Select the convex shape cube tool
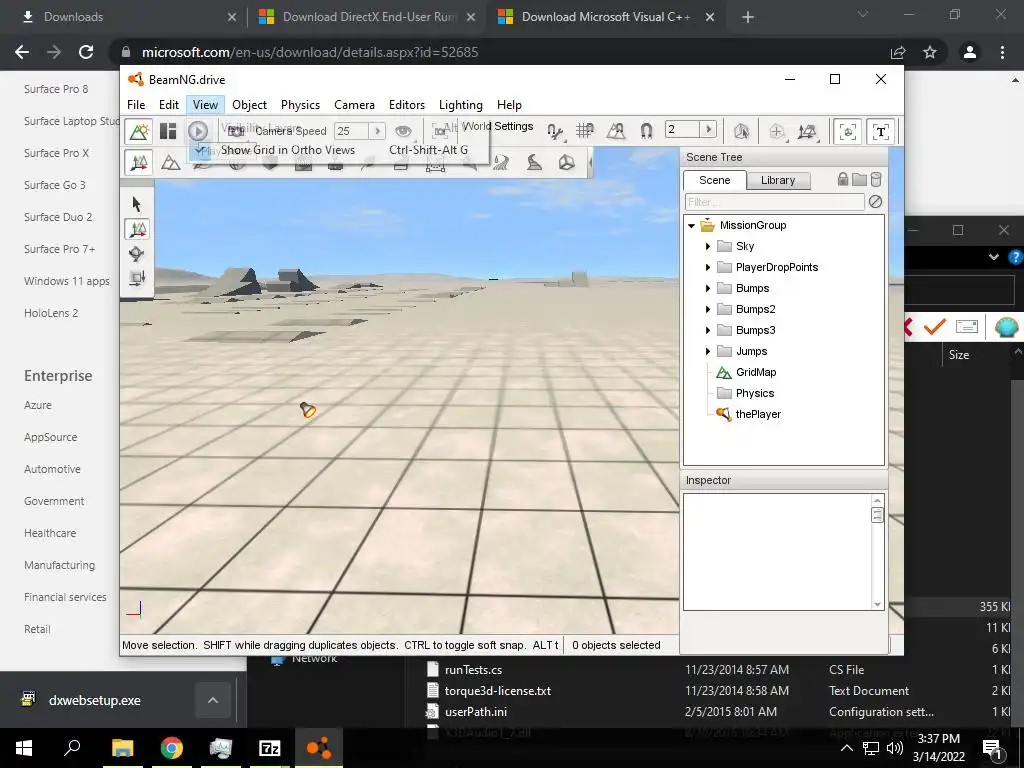This screenshot has width=1024, height=768. tap(566, 162)
